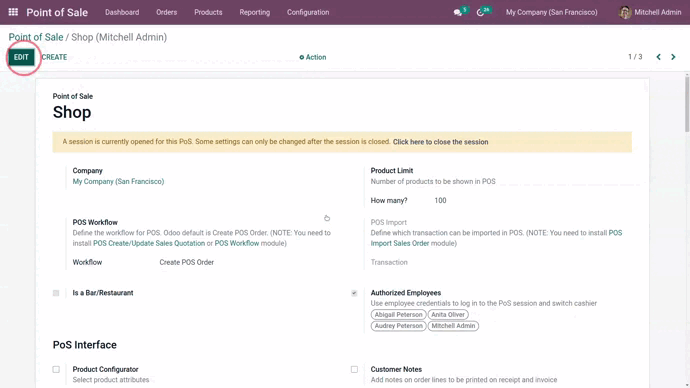Viewport: 690px width, 388px height.
Task: Click Audrey Peterson employee tag
Action: (398, 326)
